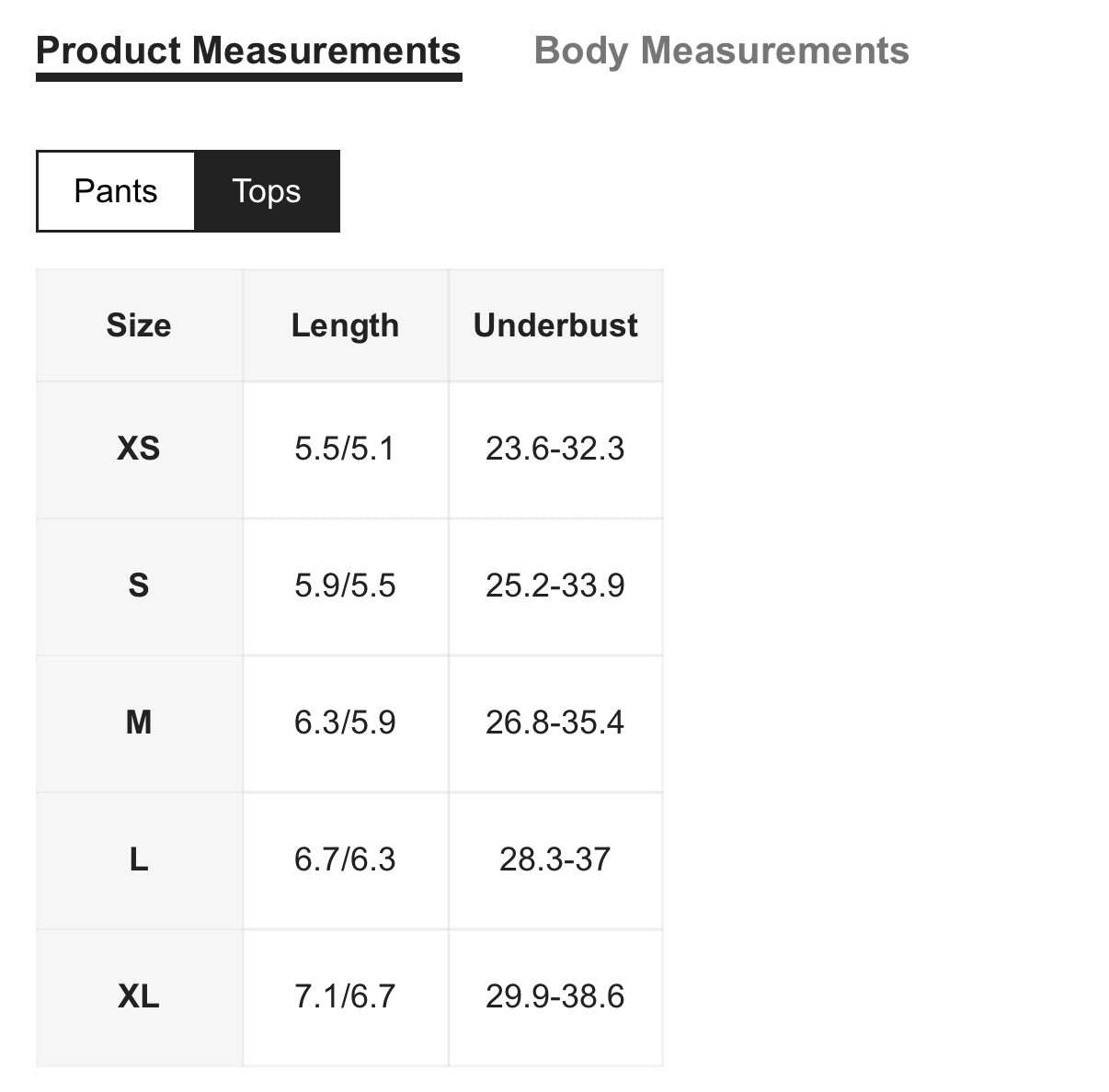Select the M size row label
1109x1092 pixels.
[139, 722]
